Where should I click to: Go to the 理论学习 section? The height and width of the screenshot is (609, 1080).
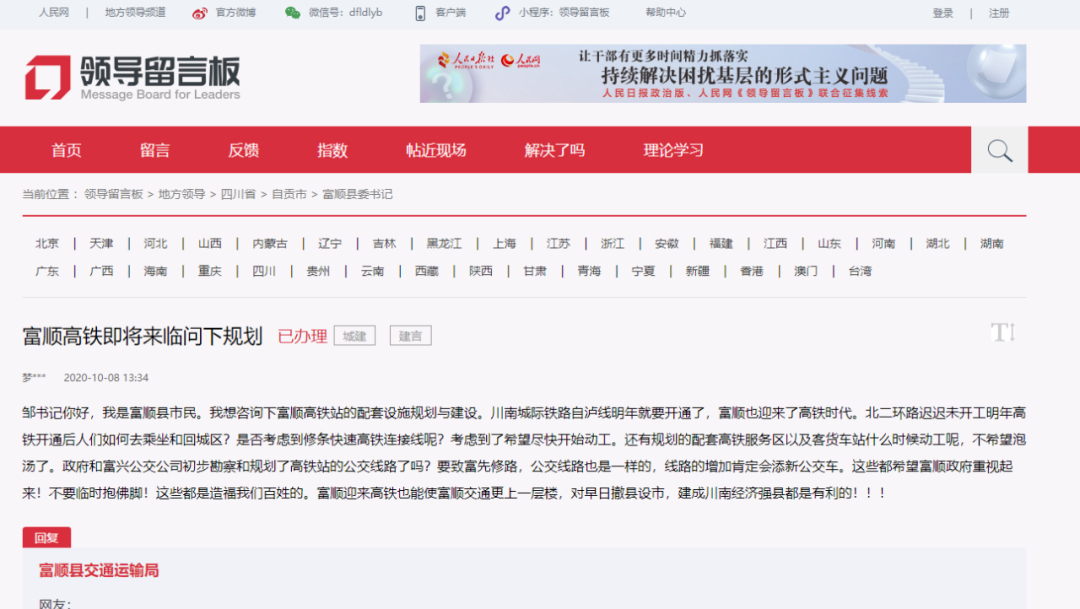click(x=673, y=151)
